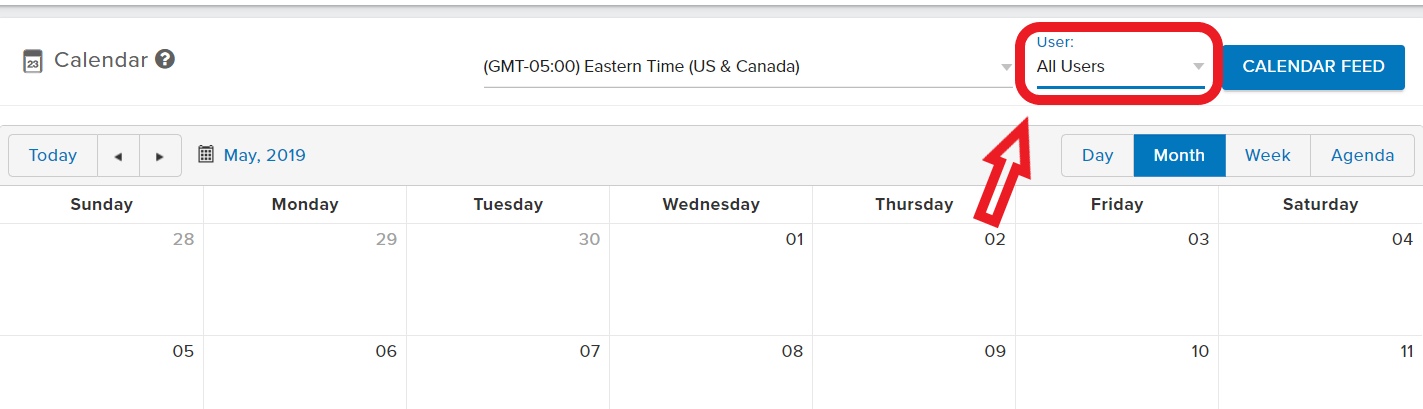The width and height of the screenshot is (1423, 409).
Task: Select the All Users field
Action: pos(1121,67)
